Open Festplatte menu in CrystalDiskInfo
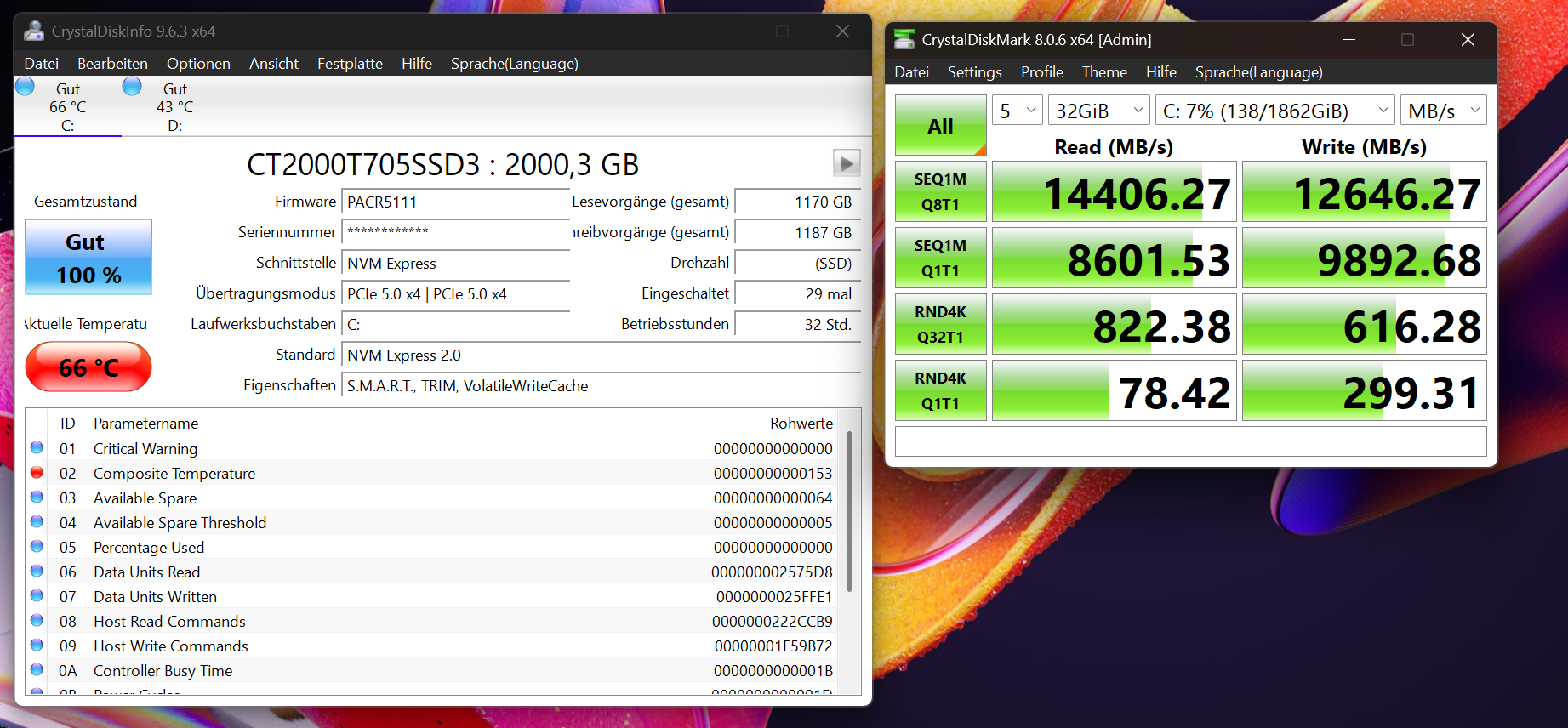This screenshot has width=1568, height=728. (x=350, y=64)
